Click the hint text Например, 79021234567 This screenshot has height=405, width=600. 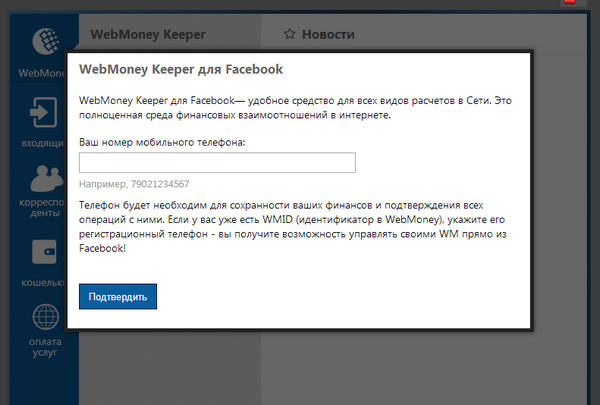134,184
